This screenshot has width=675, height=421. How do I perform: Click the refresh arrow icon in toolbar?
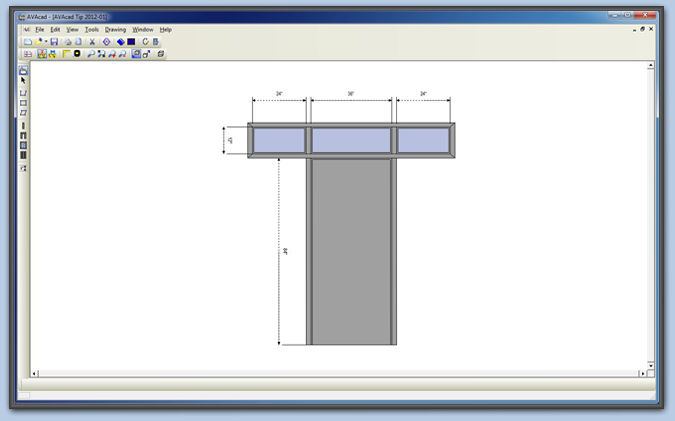[x=145, y=42]
